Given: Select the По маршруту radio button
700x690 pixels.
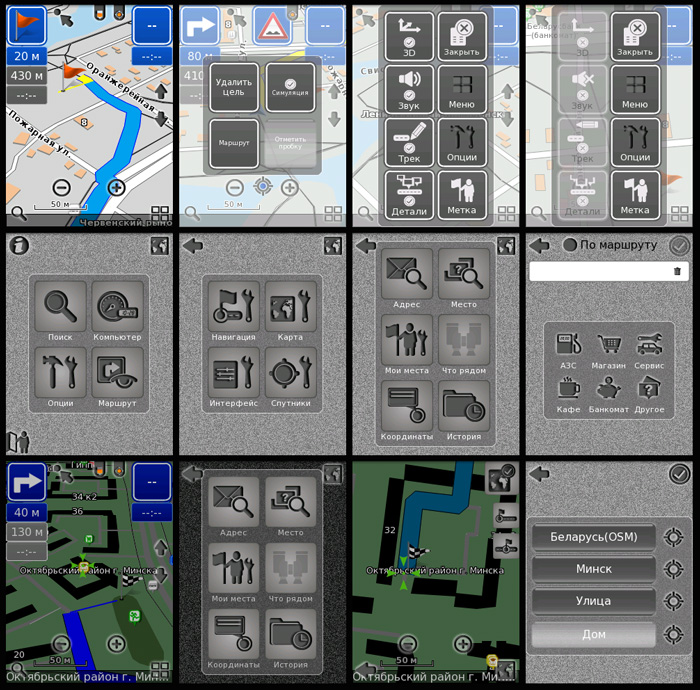Looking at the screenshot, I should 570,245.
